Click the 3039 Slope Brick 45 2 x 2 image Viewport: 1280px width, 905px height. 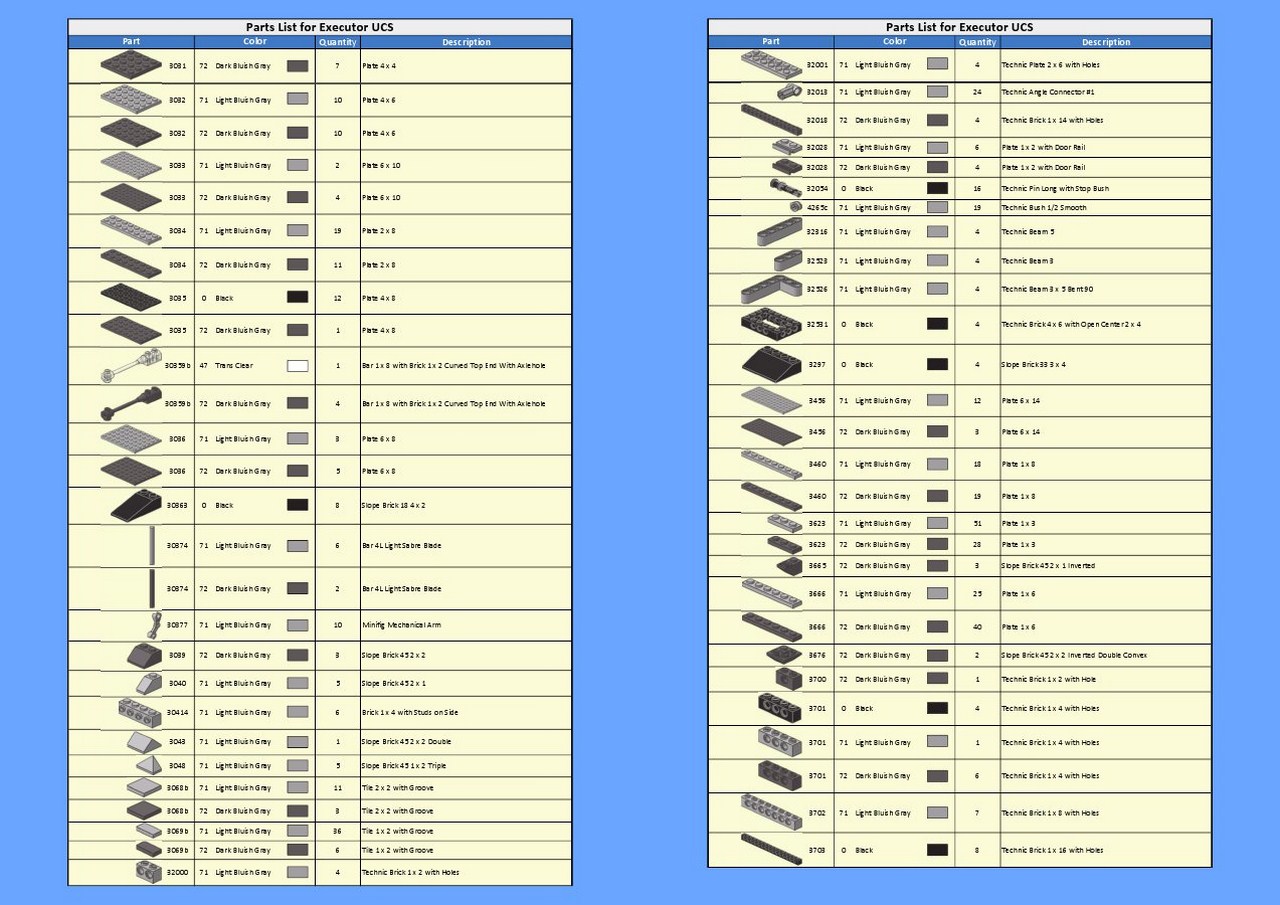click(x=145, y=655)
